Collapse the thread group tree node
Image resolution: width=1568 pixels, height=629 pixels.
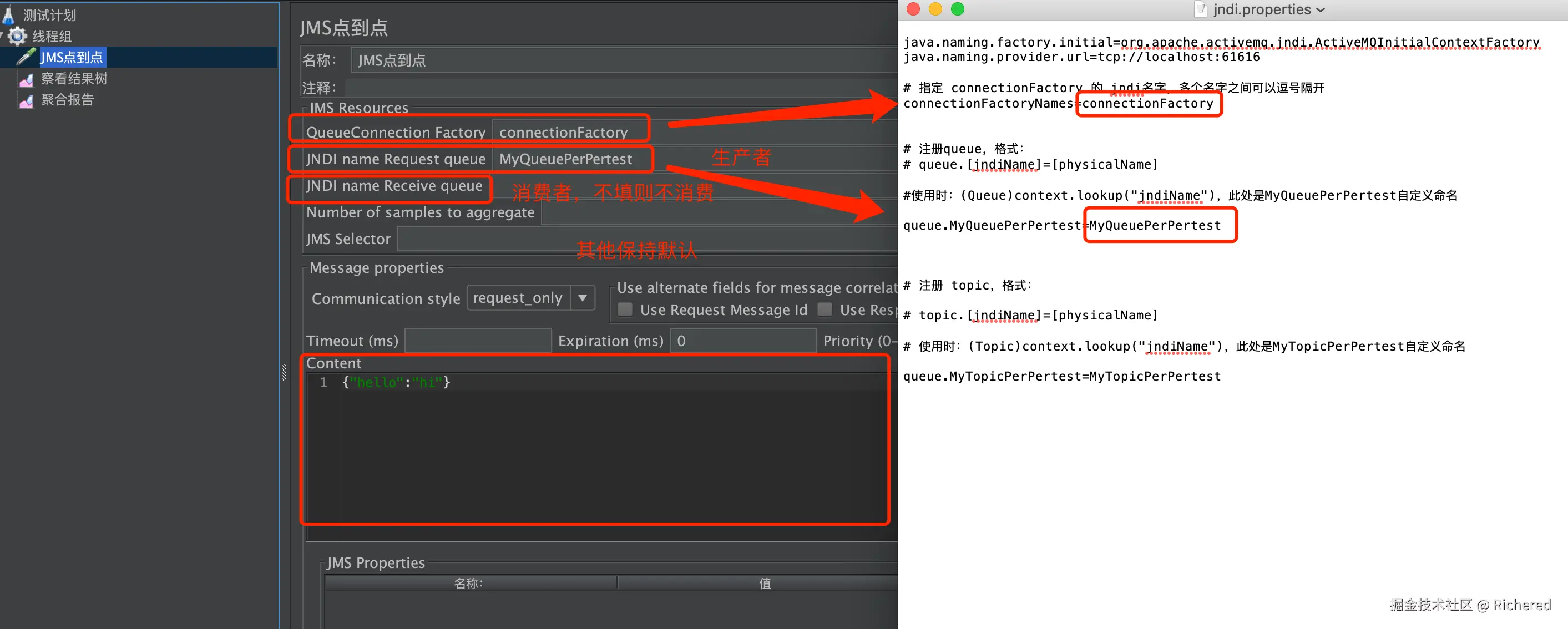pos(2,36)
